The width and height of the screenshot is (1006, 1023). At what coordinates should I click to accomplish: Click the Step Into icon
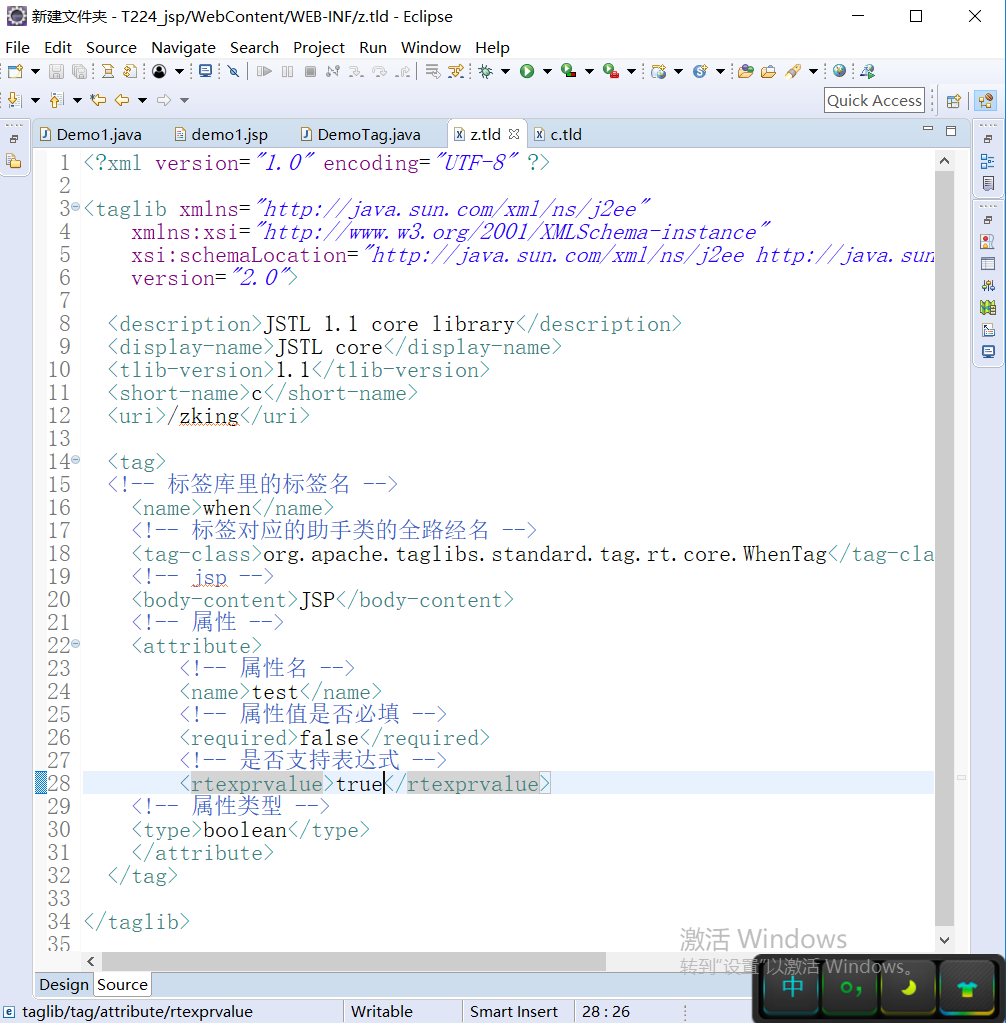coord(356,71)
